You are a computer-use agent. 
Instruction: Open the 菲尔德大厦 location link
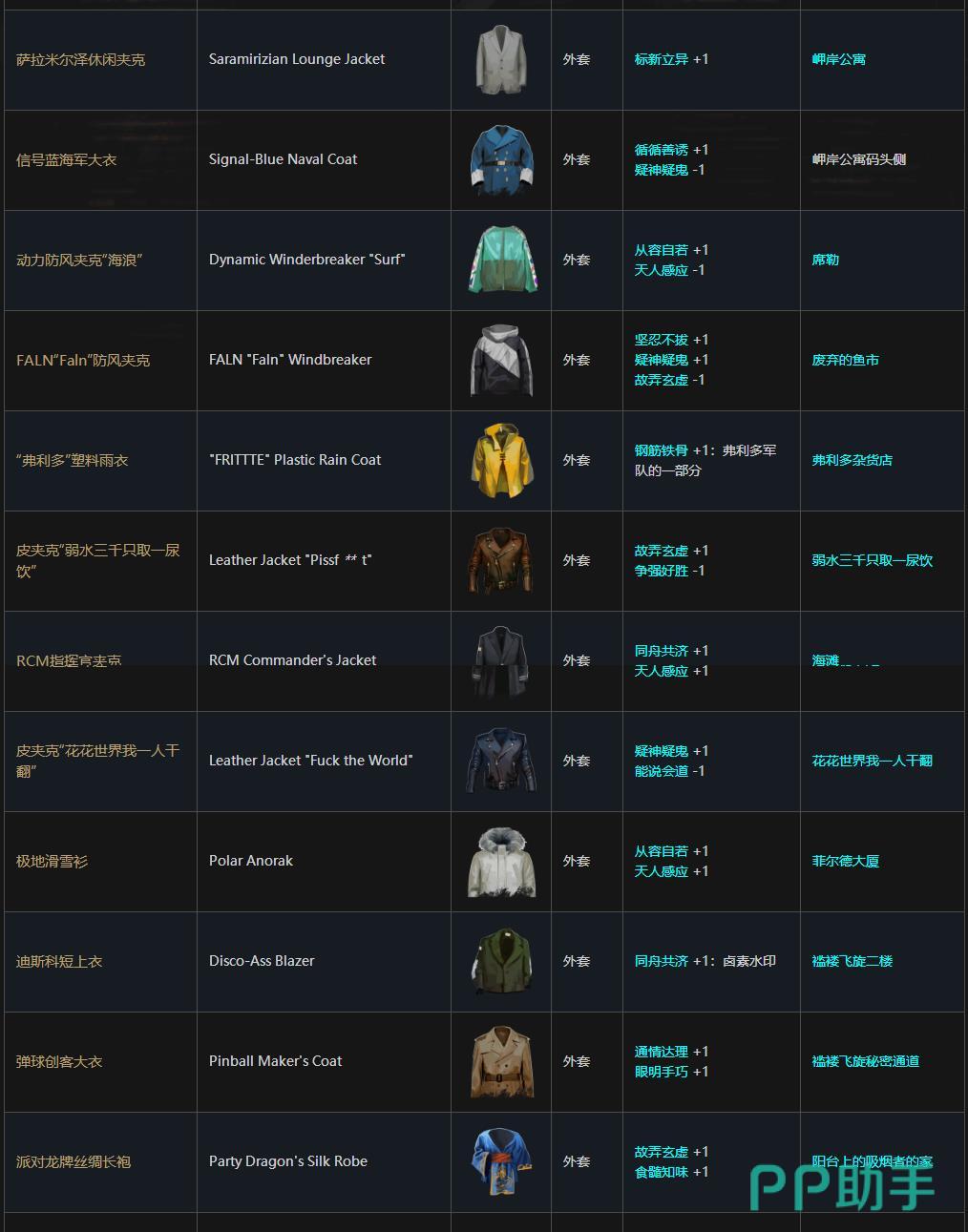pyautogui.click(x=845, y=861)
